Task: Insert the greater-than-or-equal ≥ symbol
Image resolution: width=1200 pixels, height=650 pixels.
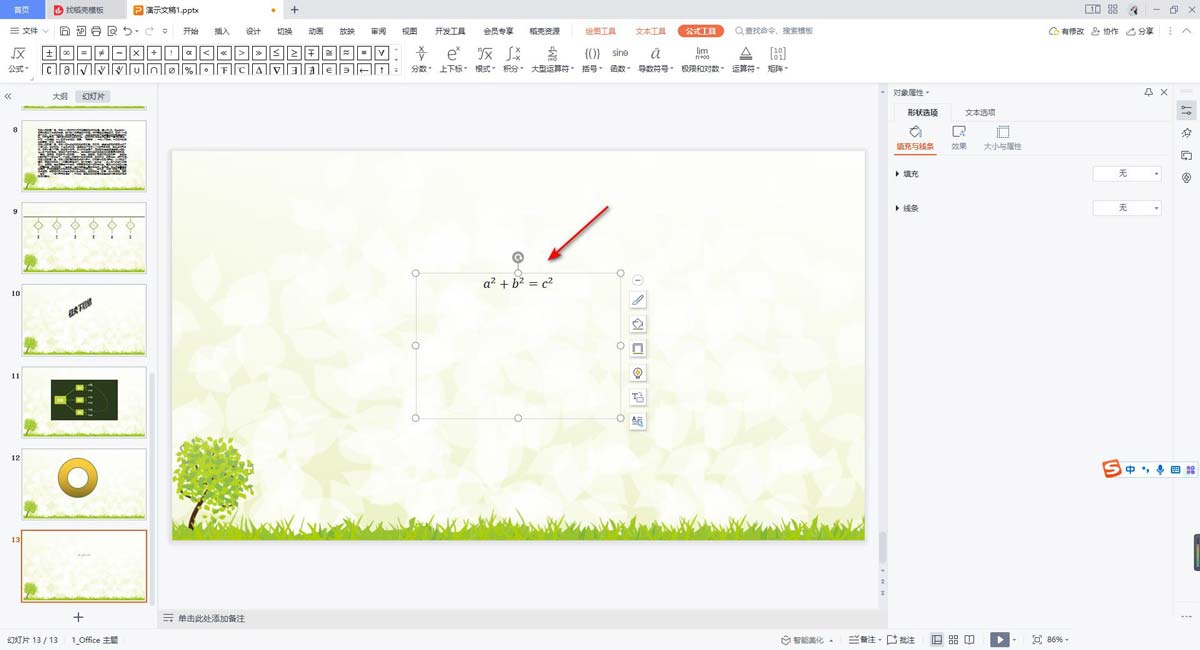Action: pyautogui.click(x=294, y=53)
